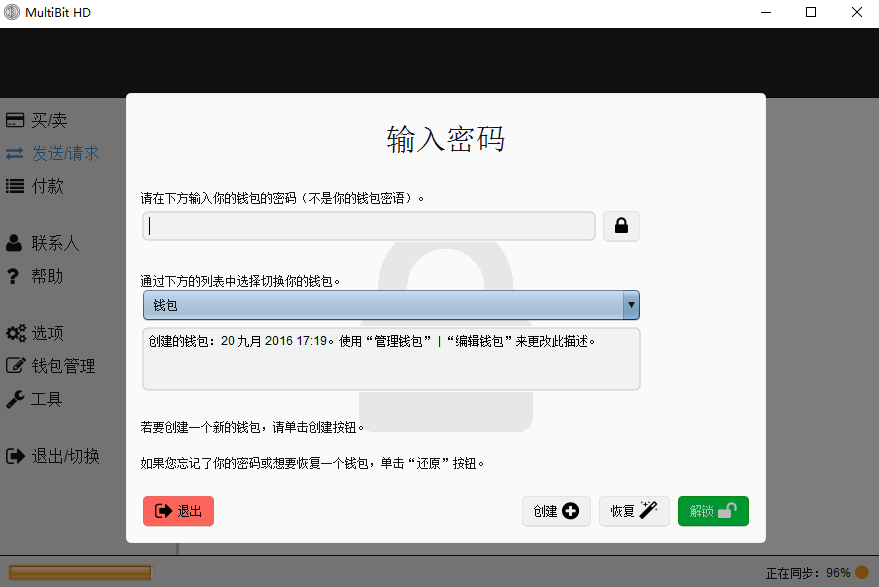
Task: Open 帮助 in the sidebar
Action: coord(35,276)
